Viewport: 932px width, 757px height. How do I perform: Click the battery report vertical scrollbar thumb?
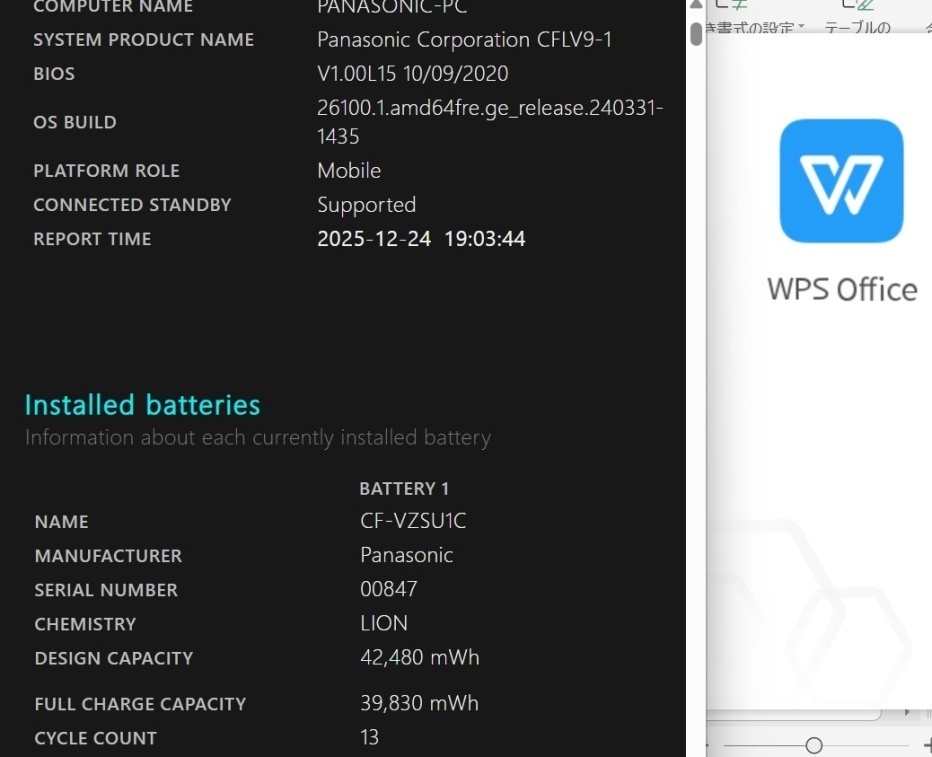point(696,34)
